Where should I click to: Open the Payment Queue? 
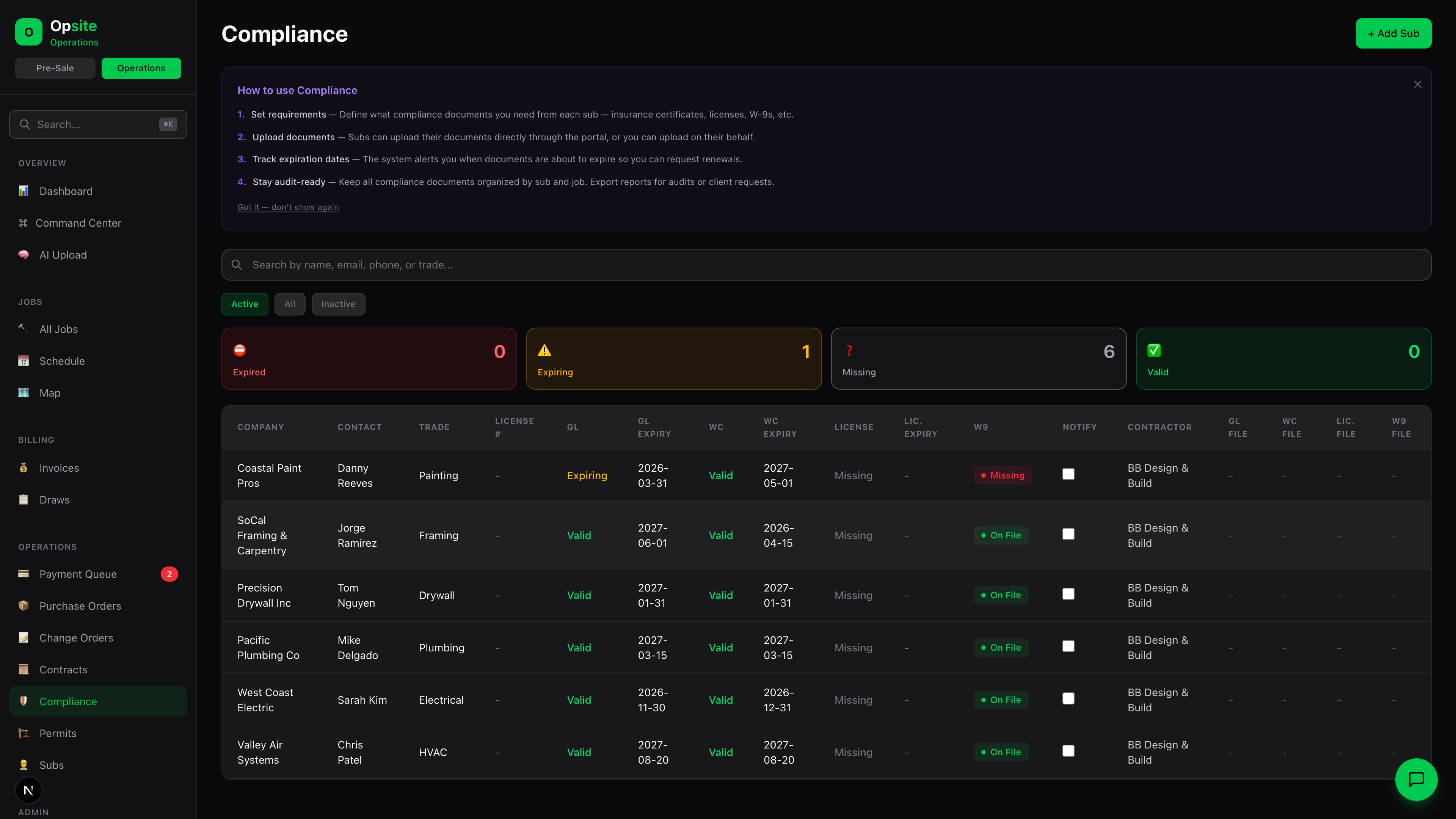[78, 574]
